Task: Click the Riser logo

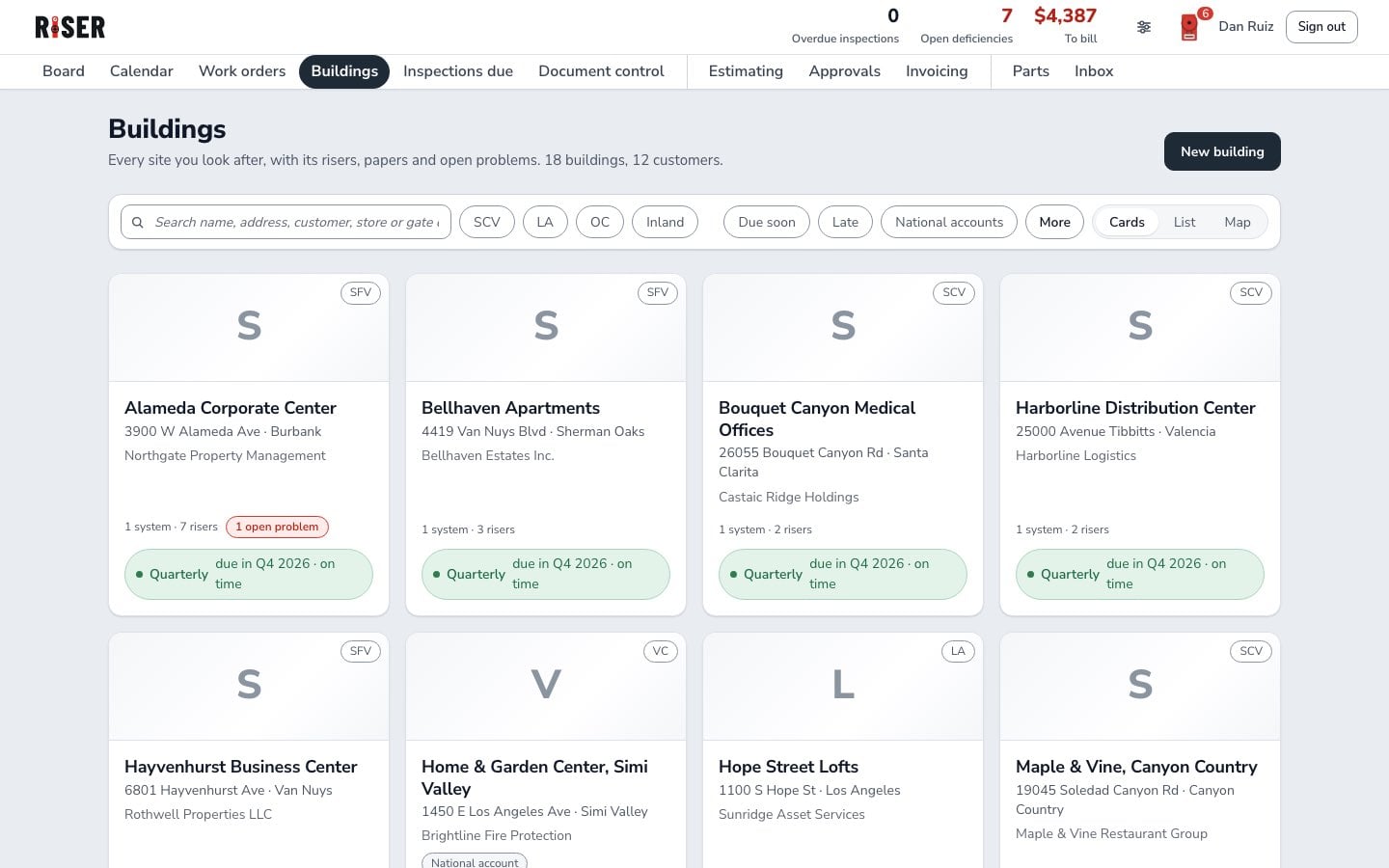Action: [x=69, y=27]
